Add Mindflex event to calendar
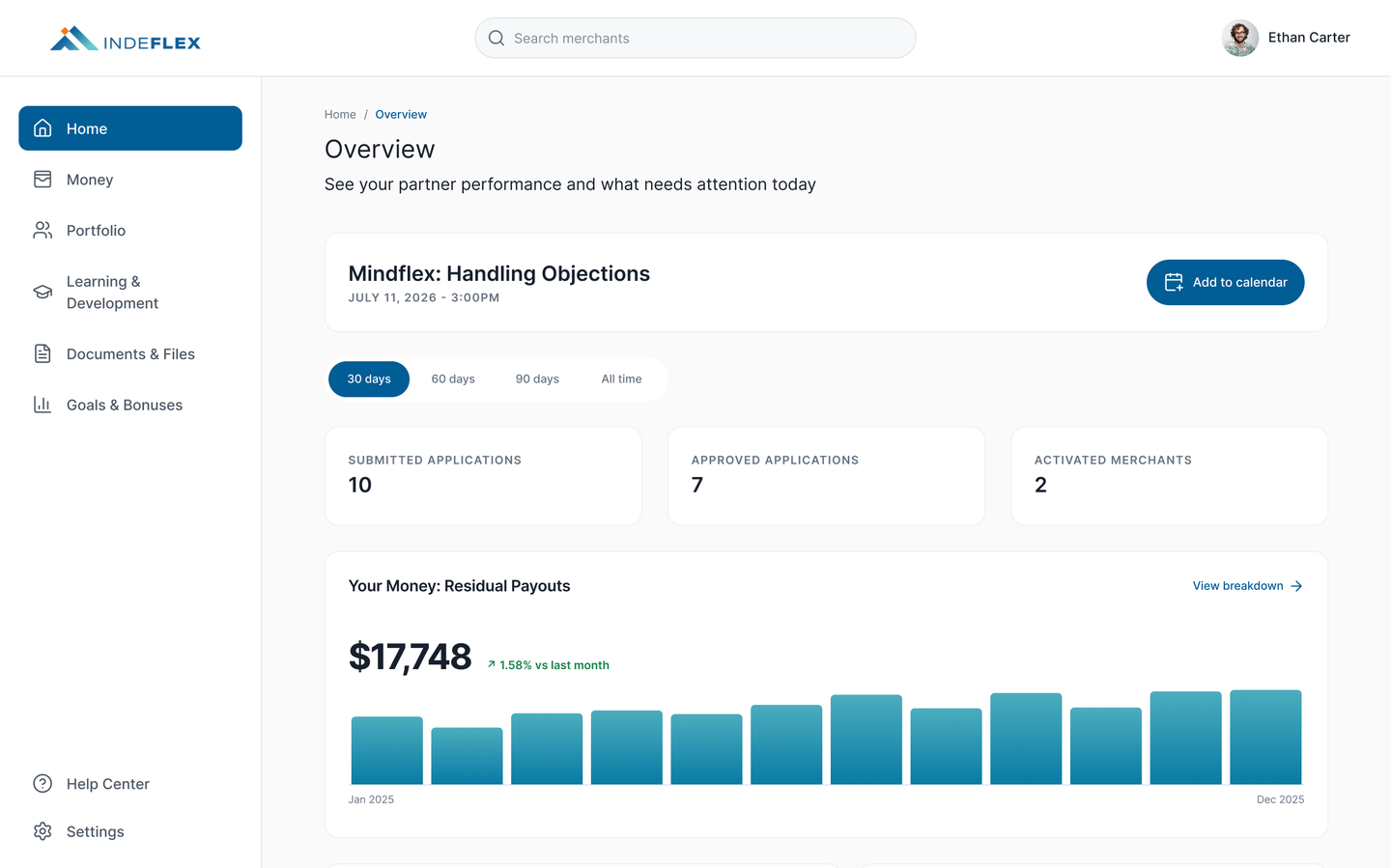Screen dimensions: 1391x868 point(1225,282)
